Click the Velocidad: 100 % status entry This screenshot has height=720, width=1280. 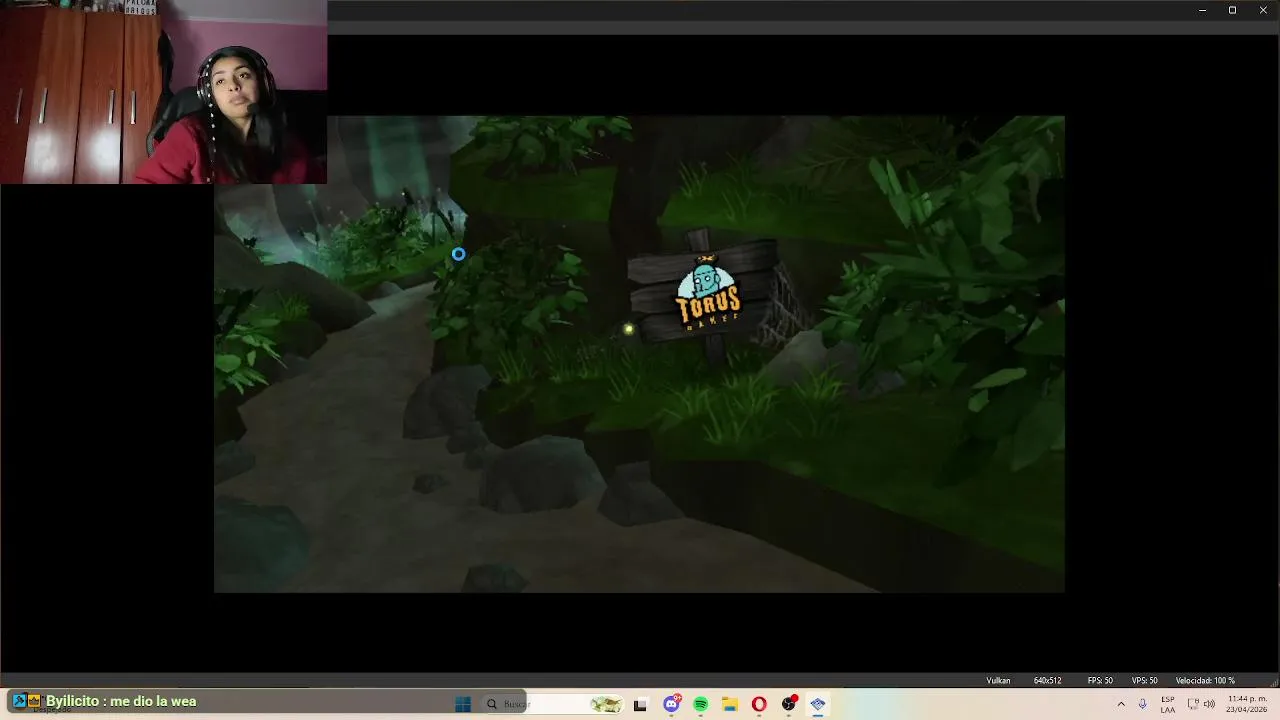[x=1205, y=681]
